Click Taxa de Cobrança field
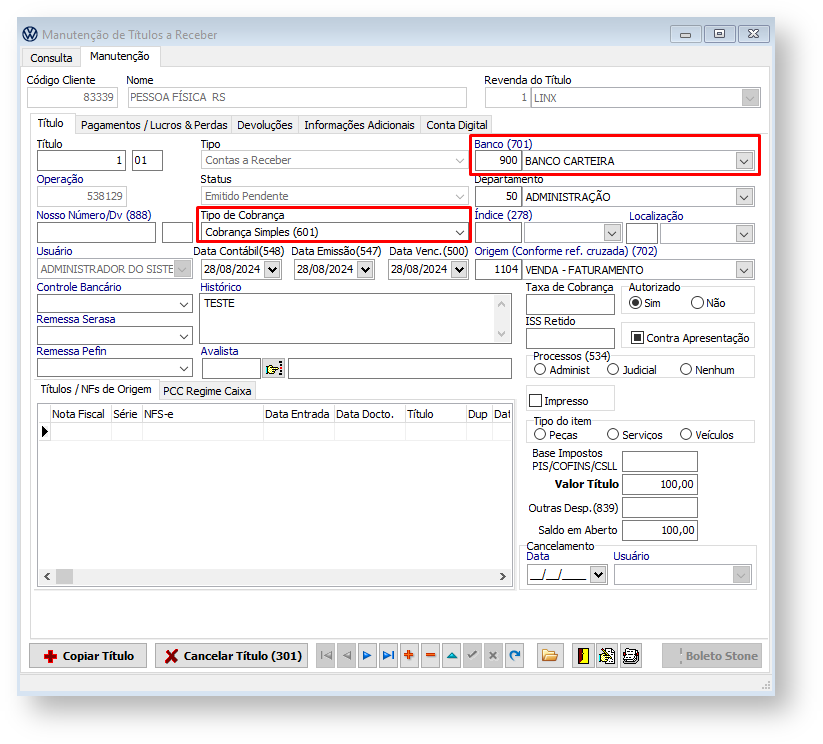 click(570, 305)
